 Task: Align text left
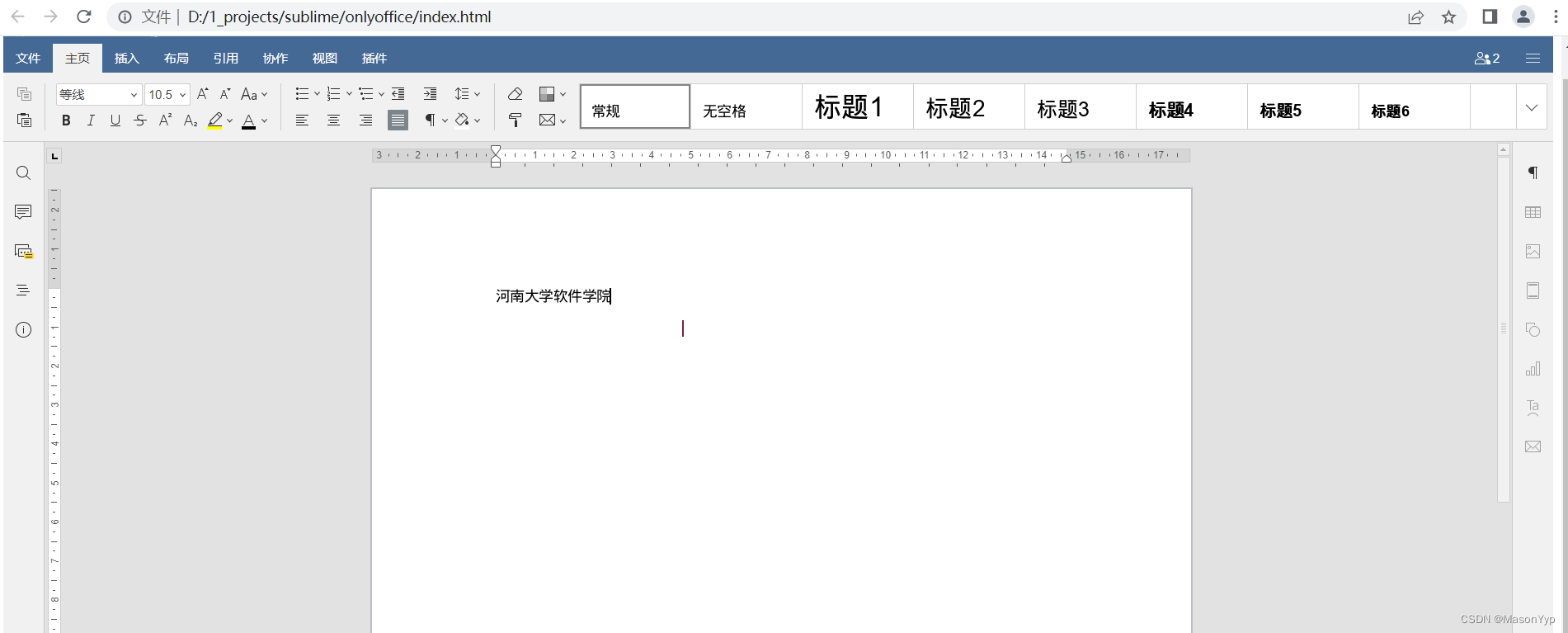[x=302, y=120]
